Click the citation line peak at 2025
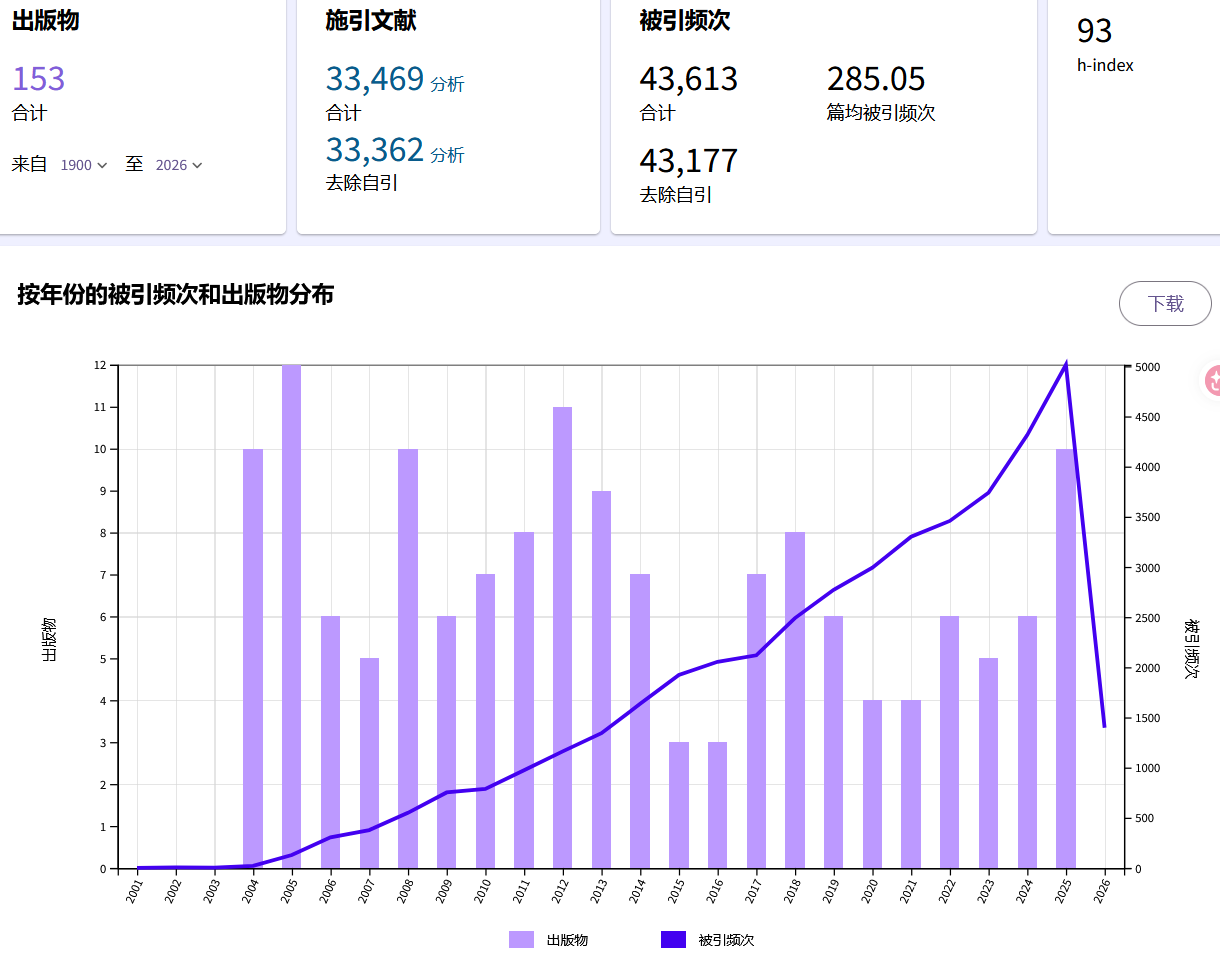1220x956 pixels. point(1066,364)
